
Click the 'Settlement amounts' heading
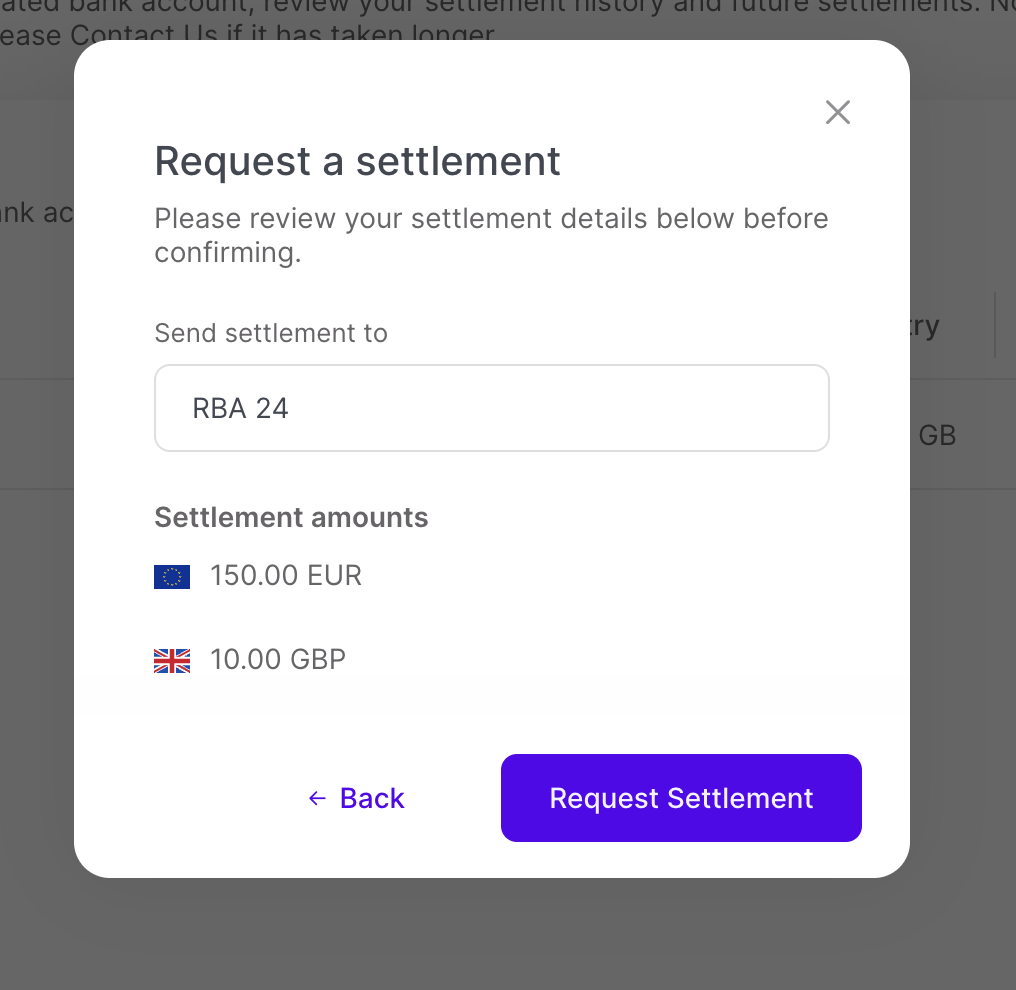pyautogui.click(x=291, y=517)
